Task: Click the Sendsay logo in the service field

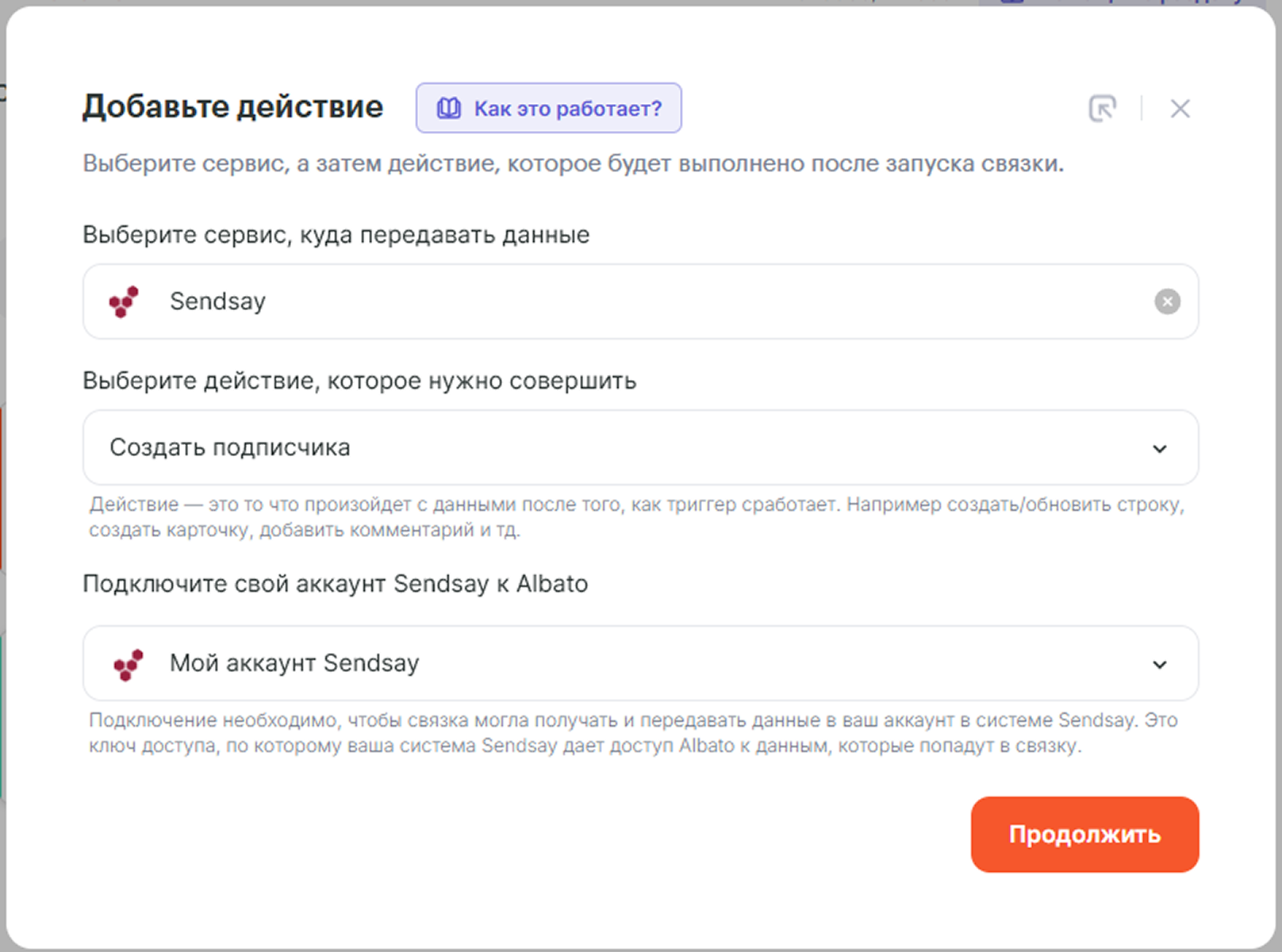Action: click(124, 301)
